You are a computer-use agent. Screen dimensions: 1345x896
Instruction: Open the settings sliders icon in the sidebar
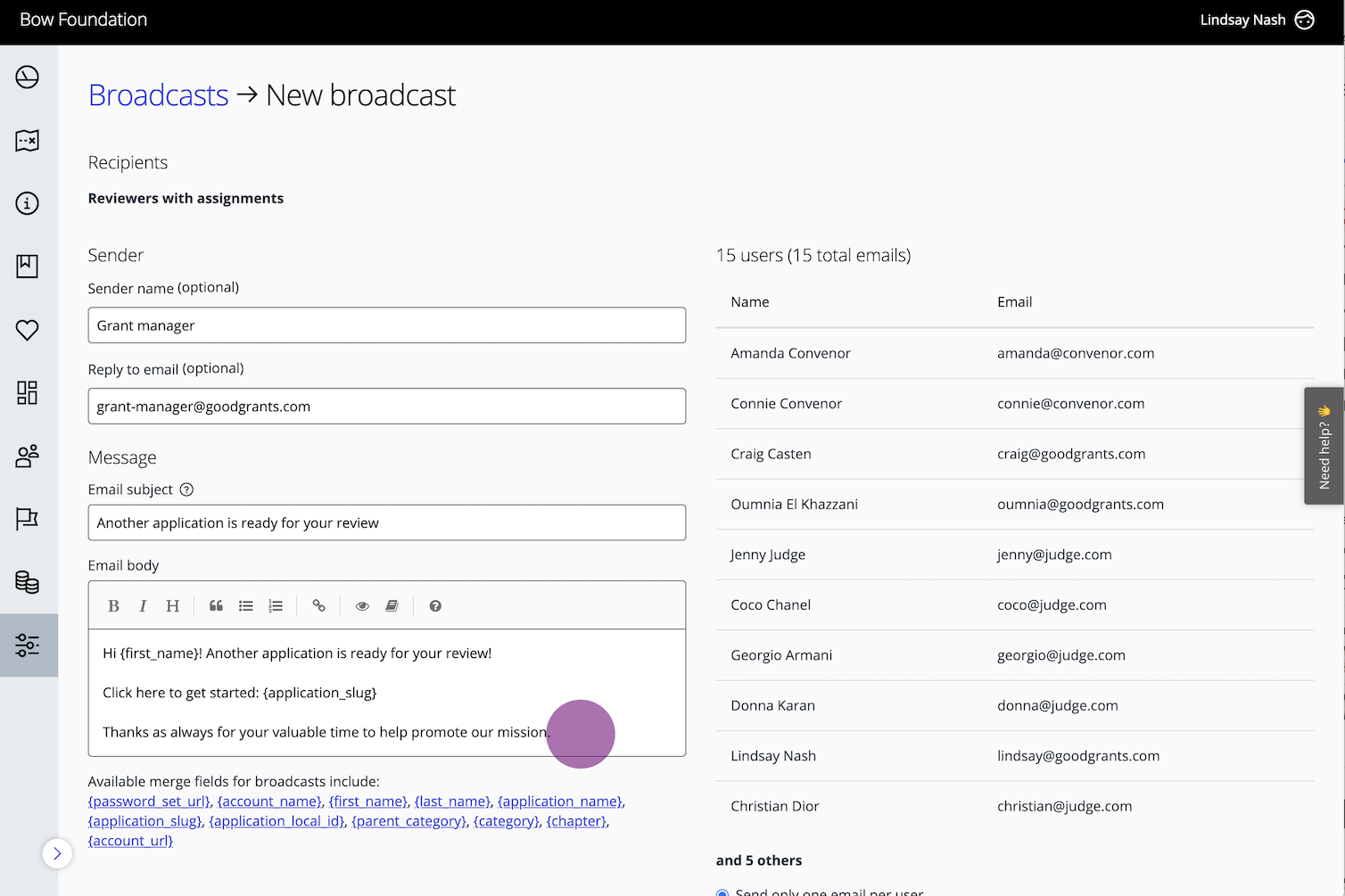tap(27, 645)
